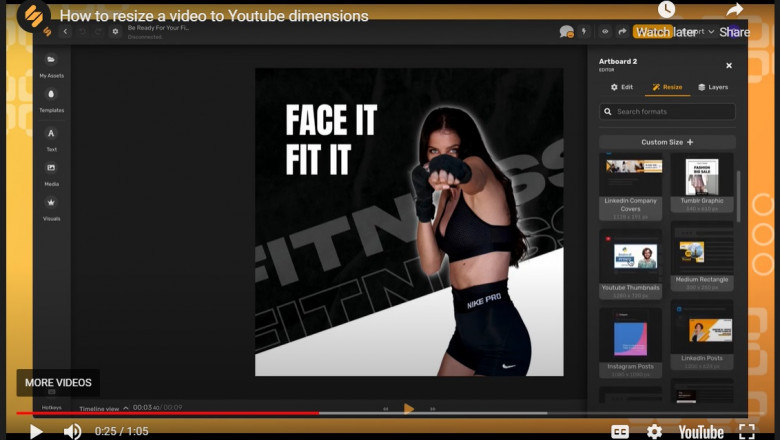Open YouTube player settings gear

pos(654,432)
